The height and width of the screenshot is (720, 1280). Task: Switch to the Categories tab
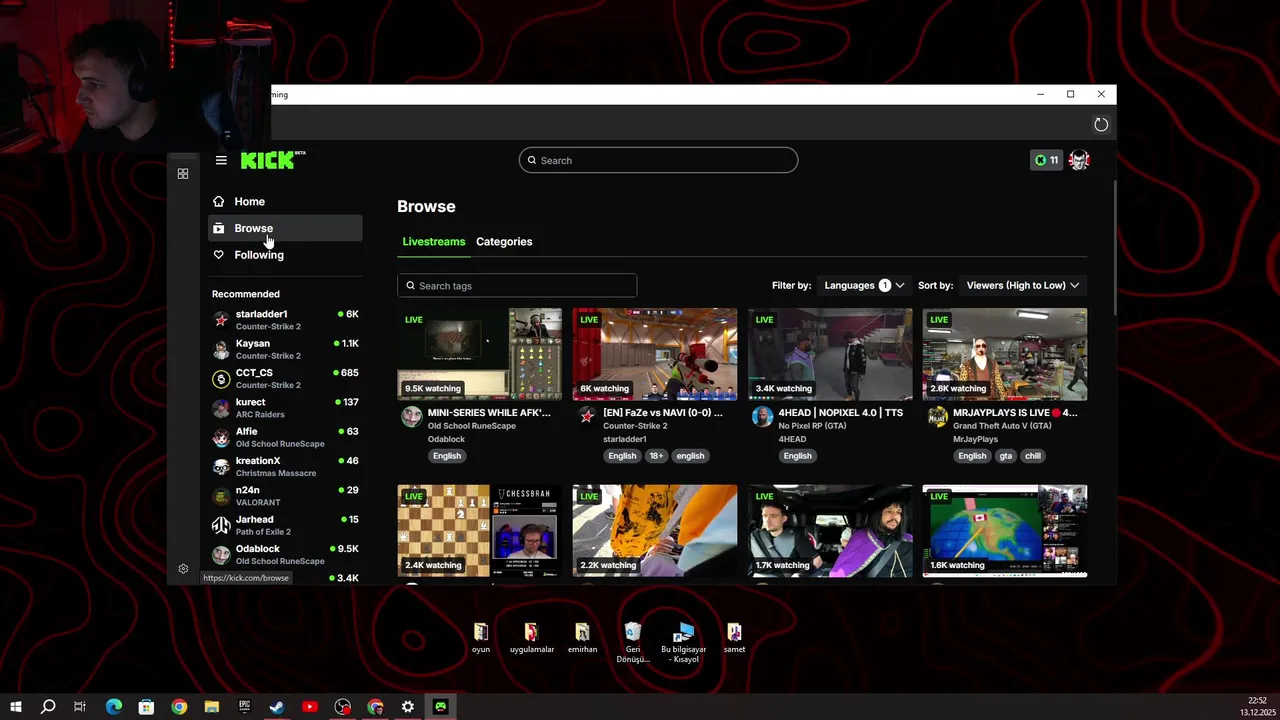pyautogui.click(x=504, y=241)
